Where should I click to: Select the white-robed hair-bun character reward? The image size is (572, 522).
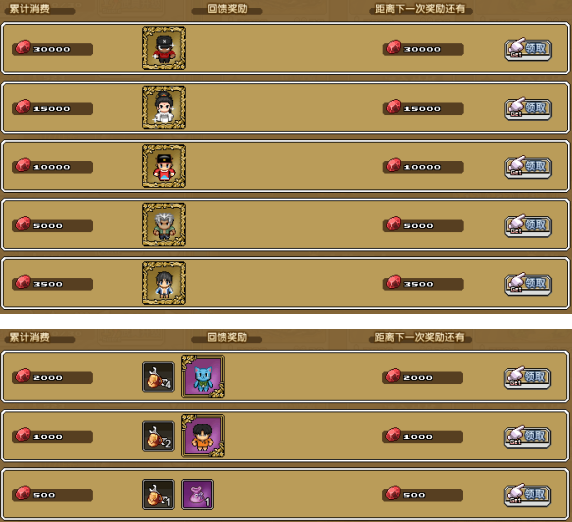tap(164, 107)
